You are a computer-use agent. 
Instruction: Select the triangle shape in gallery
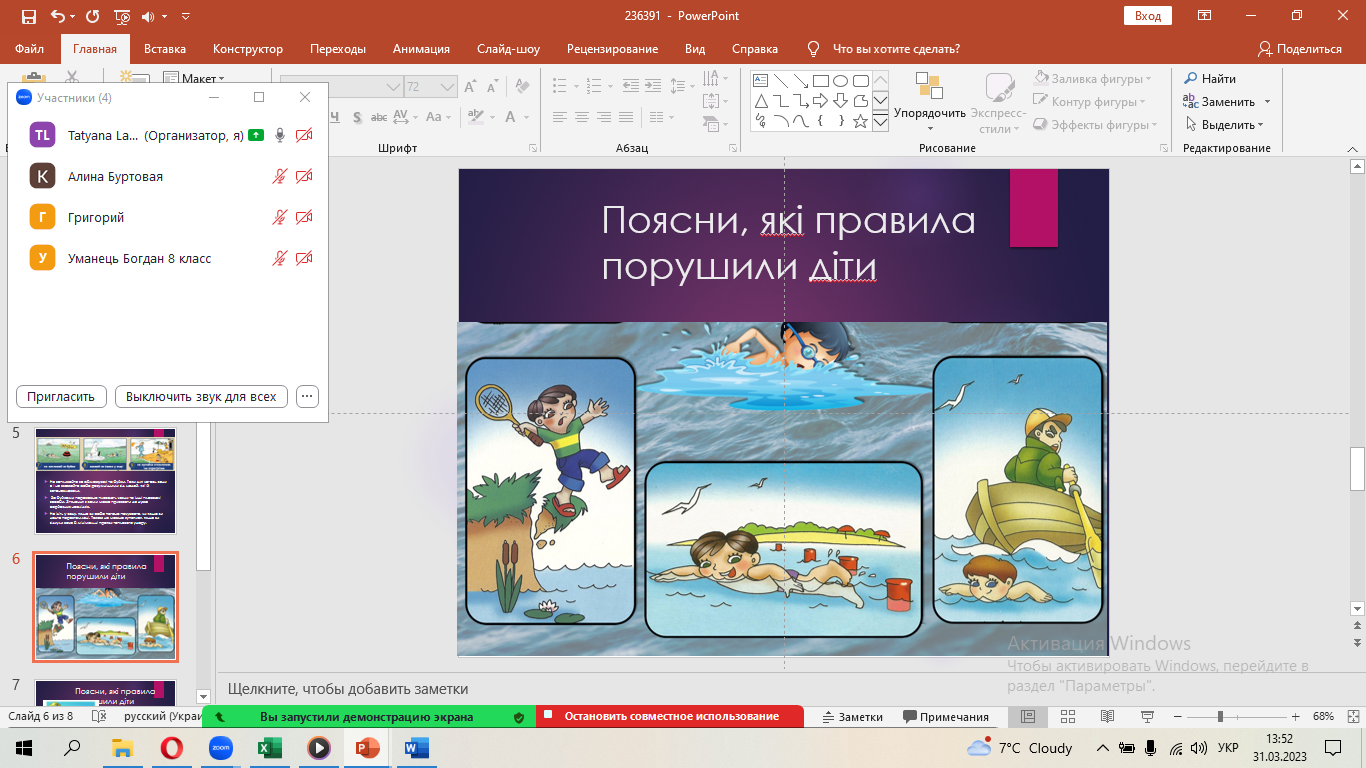pos(760,101)
